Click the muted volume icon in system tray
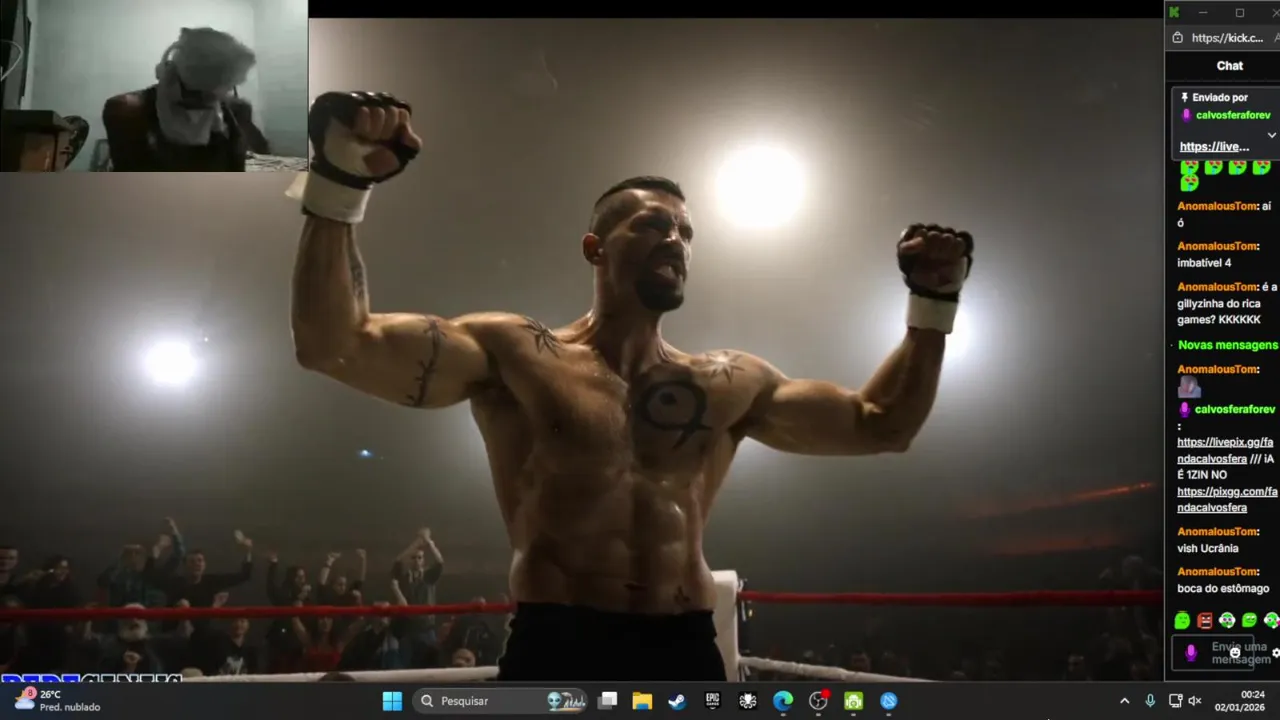 [1194, 701]
